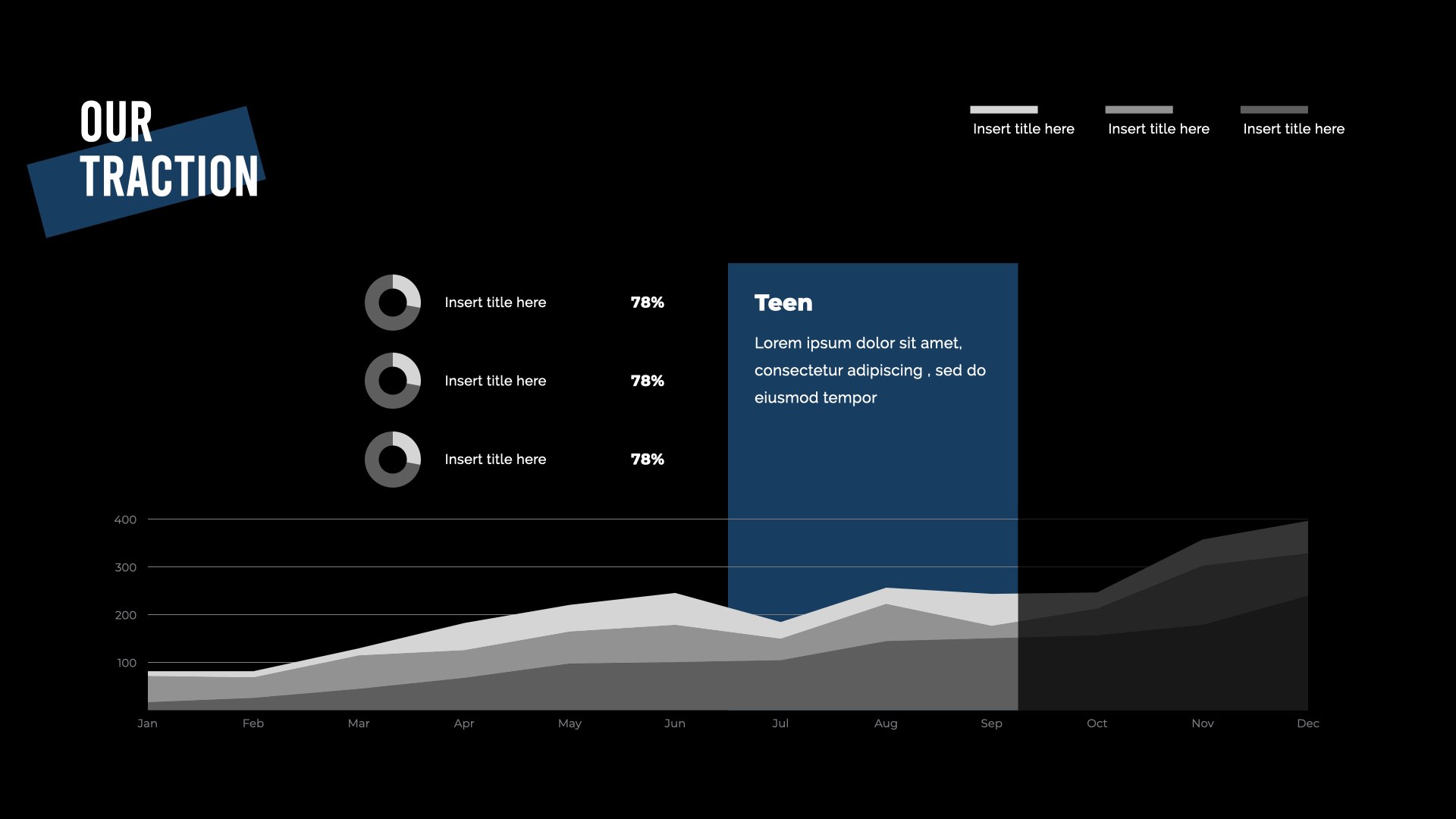Viewport: 1456px width, 819px height.
Task: Click the light gray legend swatch
Action: point(1003,109)
